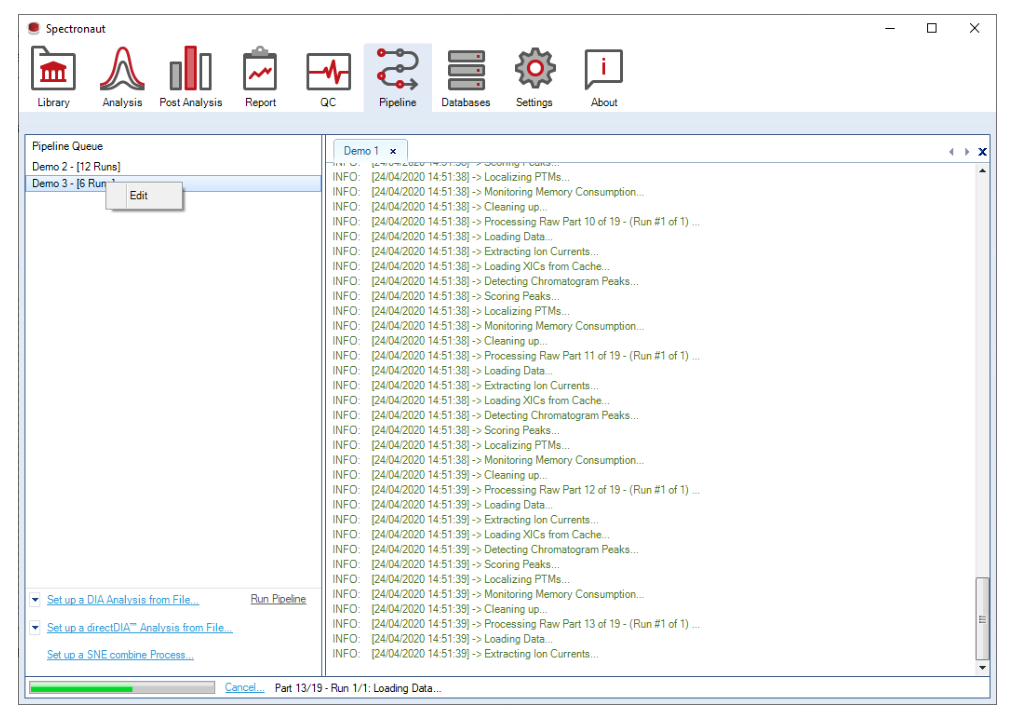Image resolution: width=1015 pixels, height=719 pixels.
Task: Expand directDIA Analysis setup dropdown arrow
Action: pyautogui.click(x=35, y=628)
